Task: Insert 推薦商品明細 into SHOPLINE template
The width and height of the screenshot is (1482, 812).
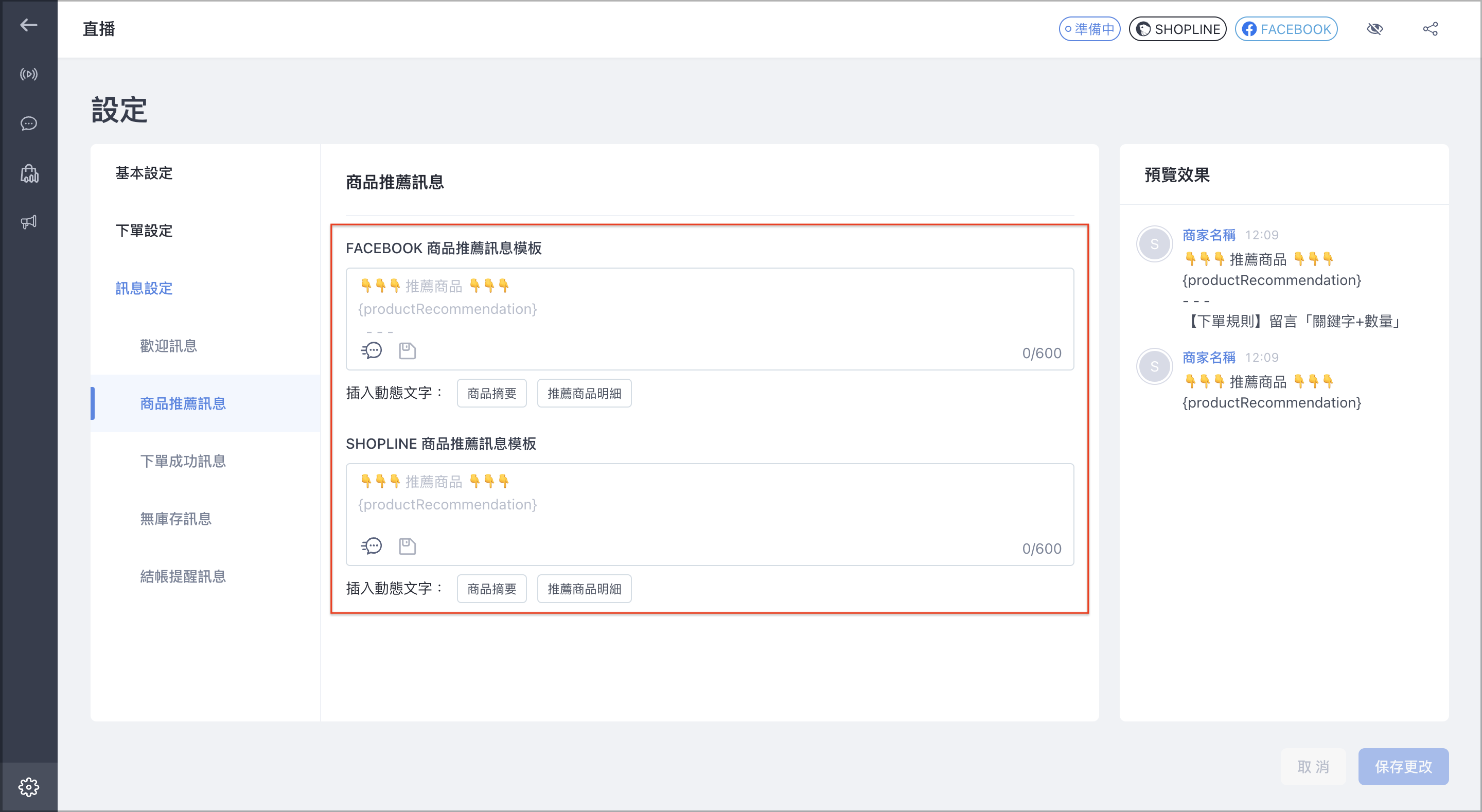Action: coord(584,589)
